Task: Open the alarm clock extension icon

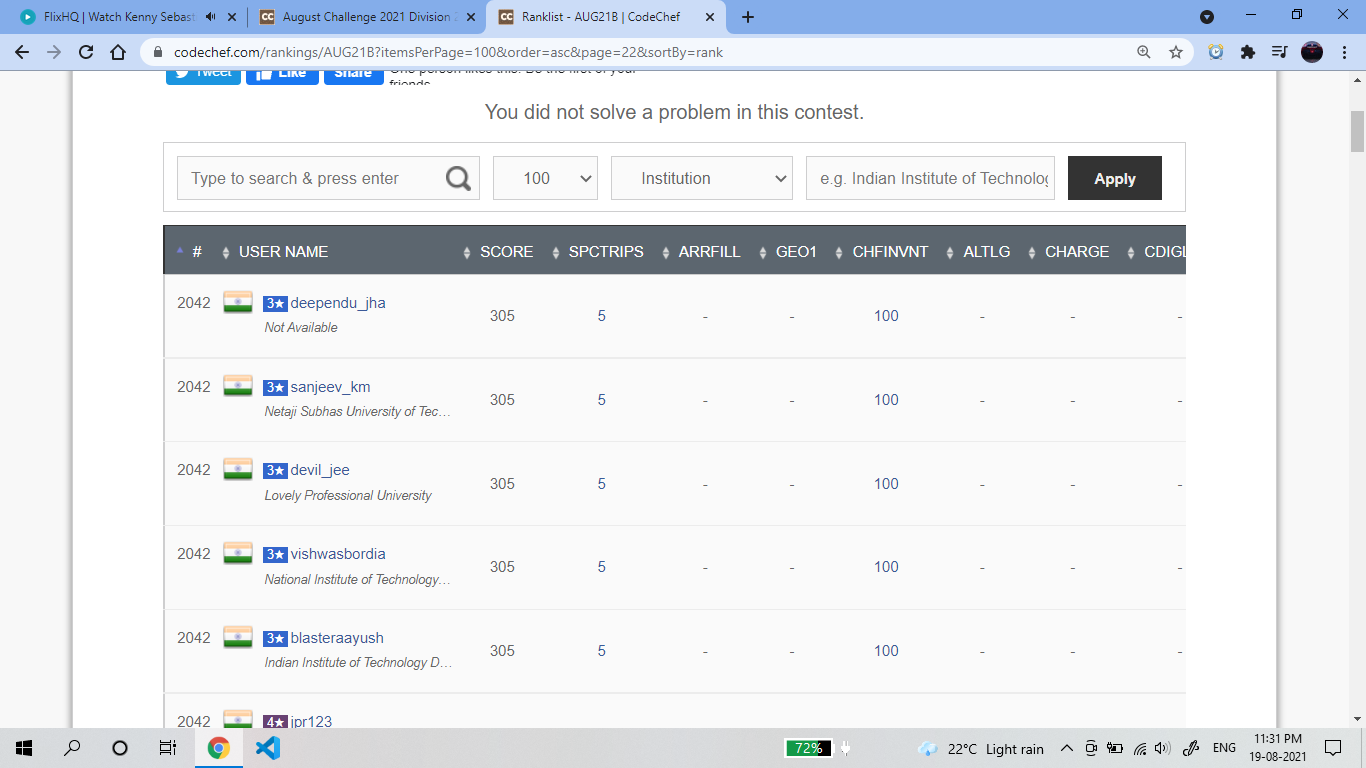Action: (1216, 52)
